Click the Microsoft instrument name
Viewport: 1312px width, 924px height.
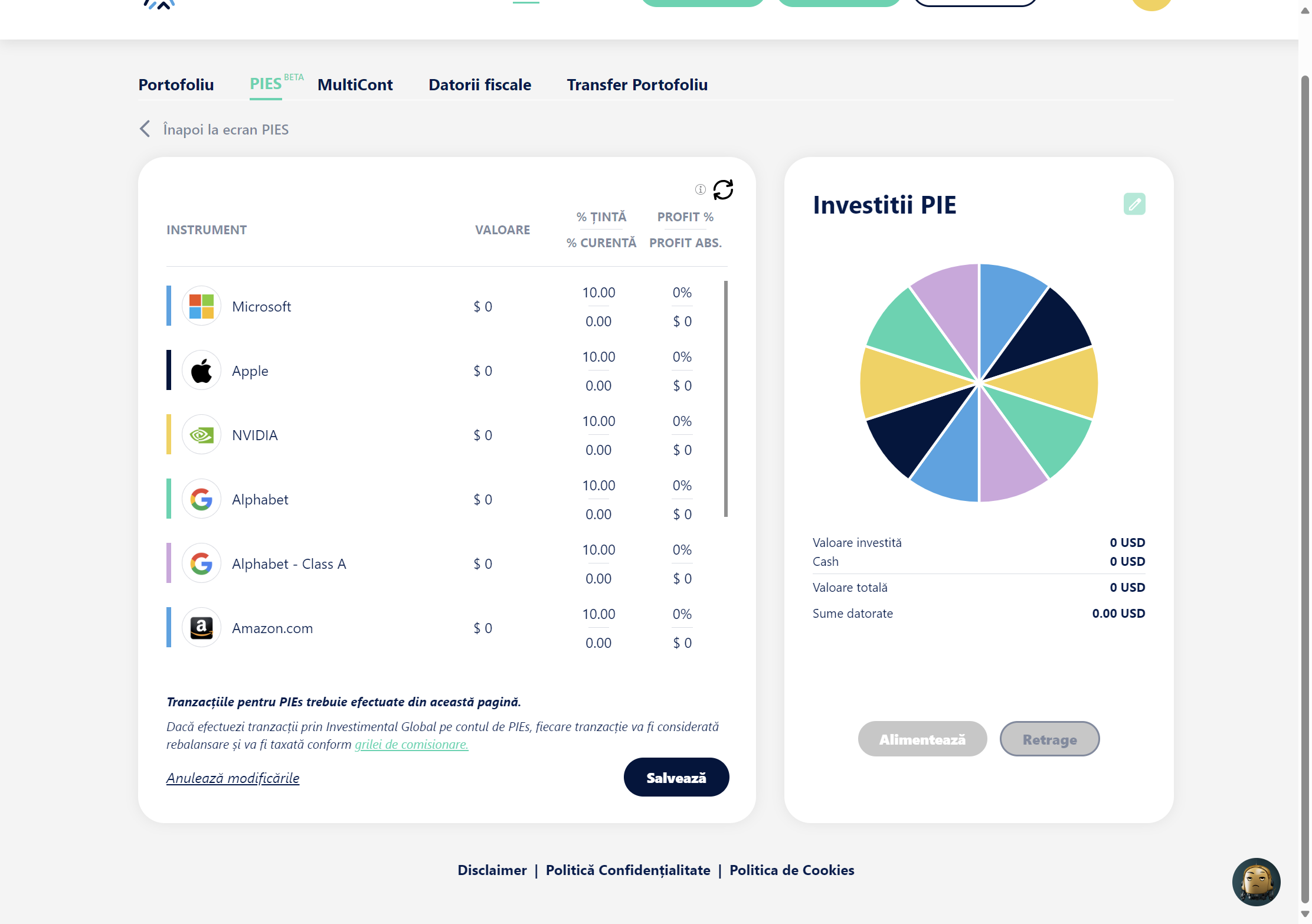pyautogui.click(x=261, y=306)
